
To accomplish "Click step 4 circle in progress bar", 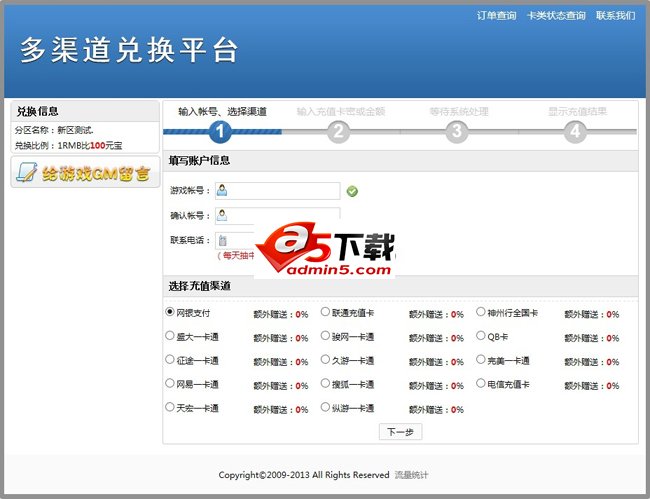I will tap(575, 131).
